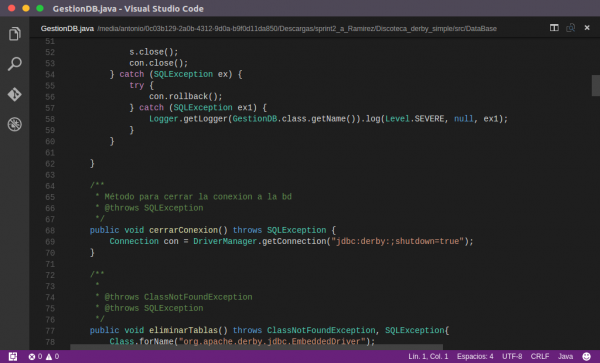Screen dimensions: 600x363
Task: Click the horizontal scrollbar at editor bottom
Action: tap(256, 347)
